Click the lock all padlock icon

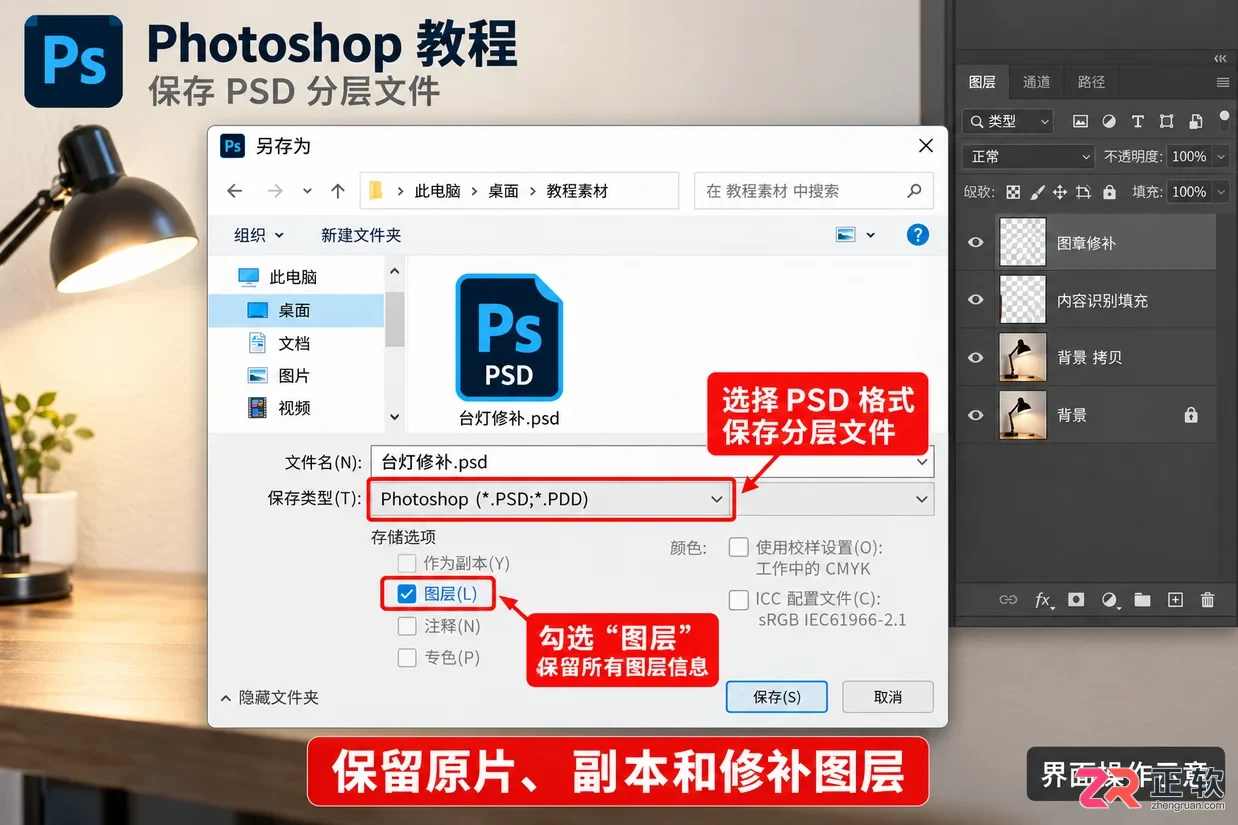tap(1109, 191)
